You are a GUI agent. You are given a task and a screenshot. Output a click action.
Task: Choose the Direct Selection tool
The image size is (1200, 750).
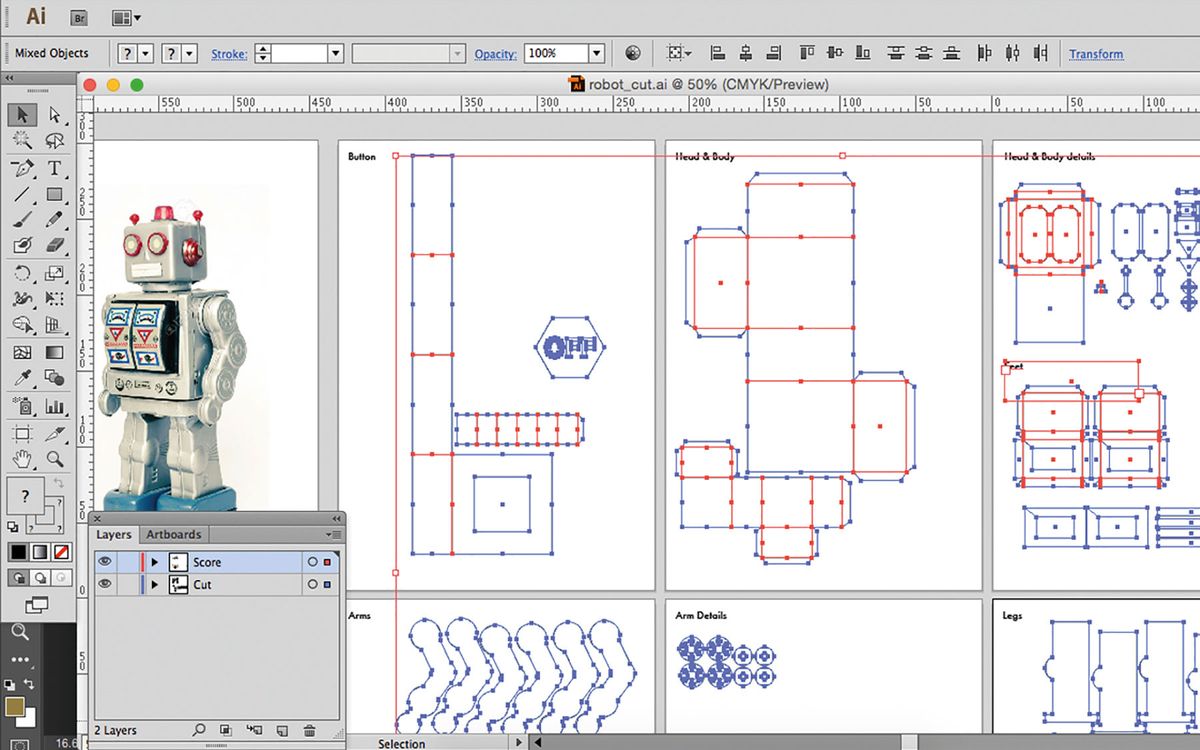54,115
